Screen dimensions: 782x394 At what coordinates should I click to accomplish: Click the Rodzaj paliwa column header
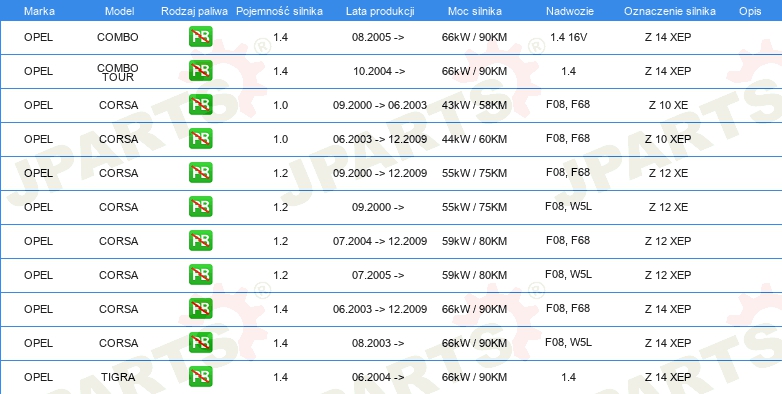tap(195, 11)
